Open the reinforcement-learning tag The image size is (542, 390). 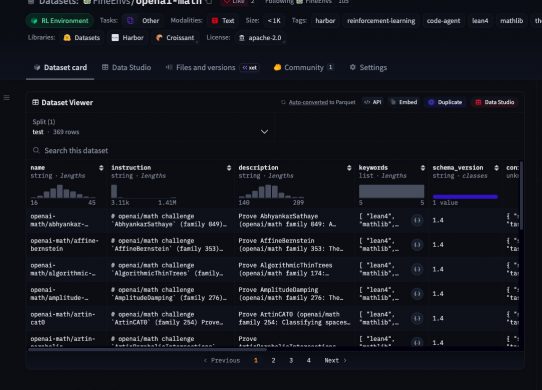click(x=381, y=21)
